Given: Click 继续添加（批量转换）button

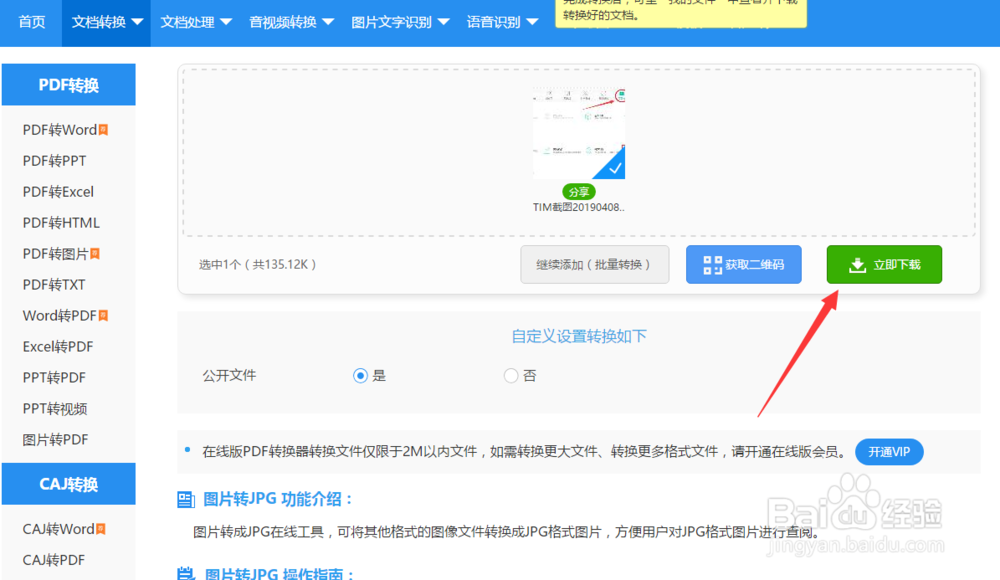Looking at the screenshot, I should click(594, 264).
